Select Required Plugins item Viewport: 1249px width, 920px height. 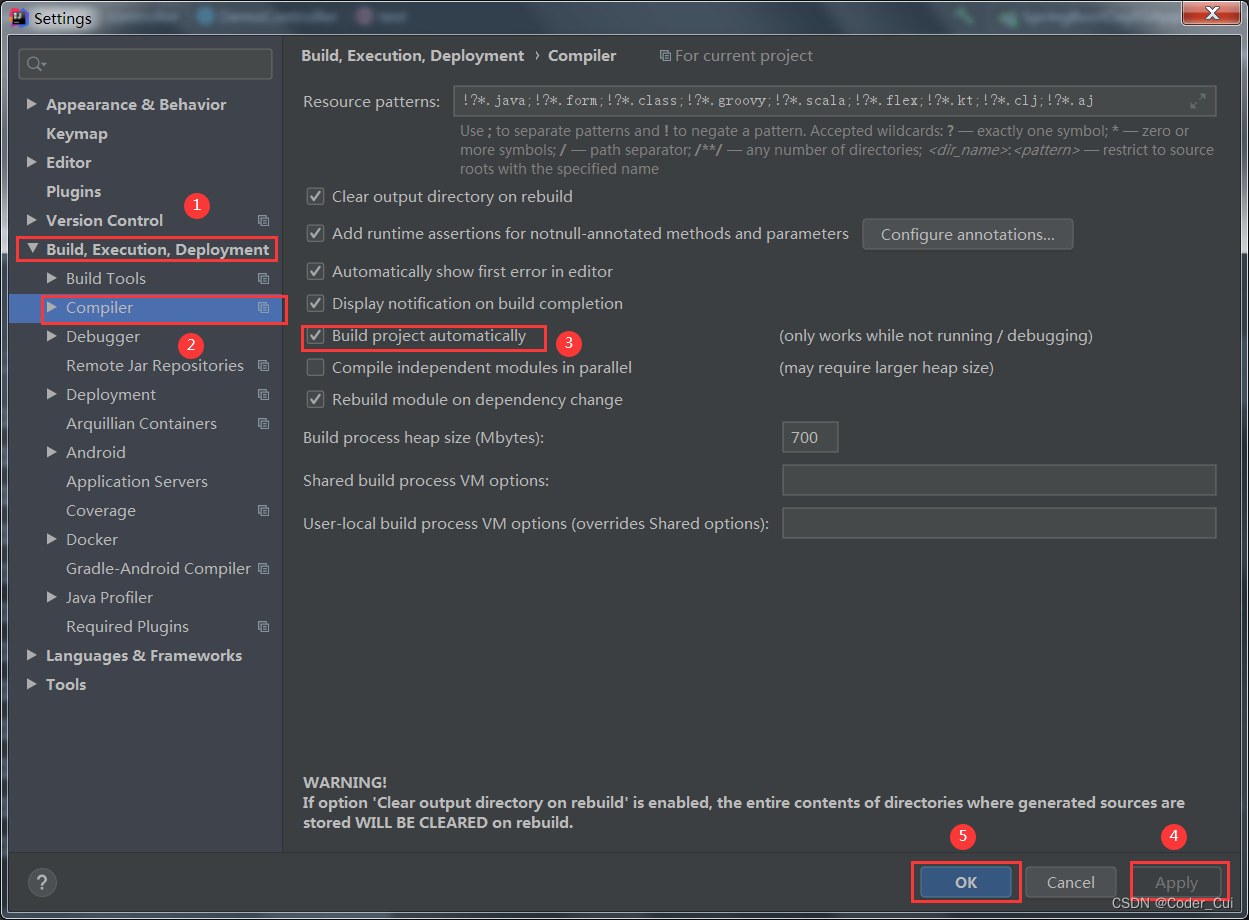127,627
